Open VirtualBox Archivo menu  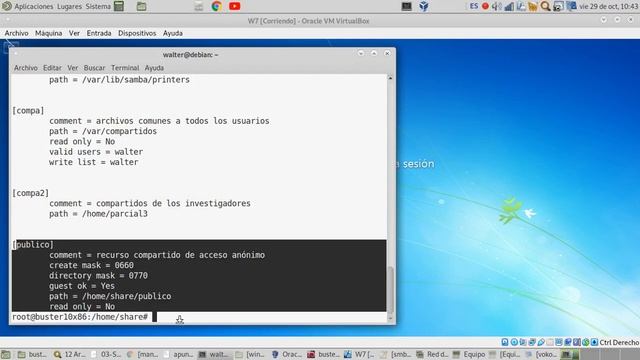click(x=16, y=33)
